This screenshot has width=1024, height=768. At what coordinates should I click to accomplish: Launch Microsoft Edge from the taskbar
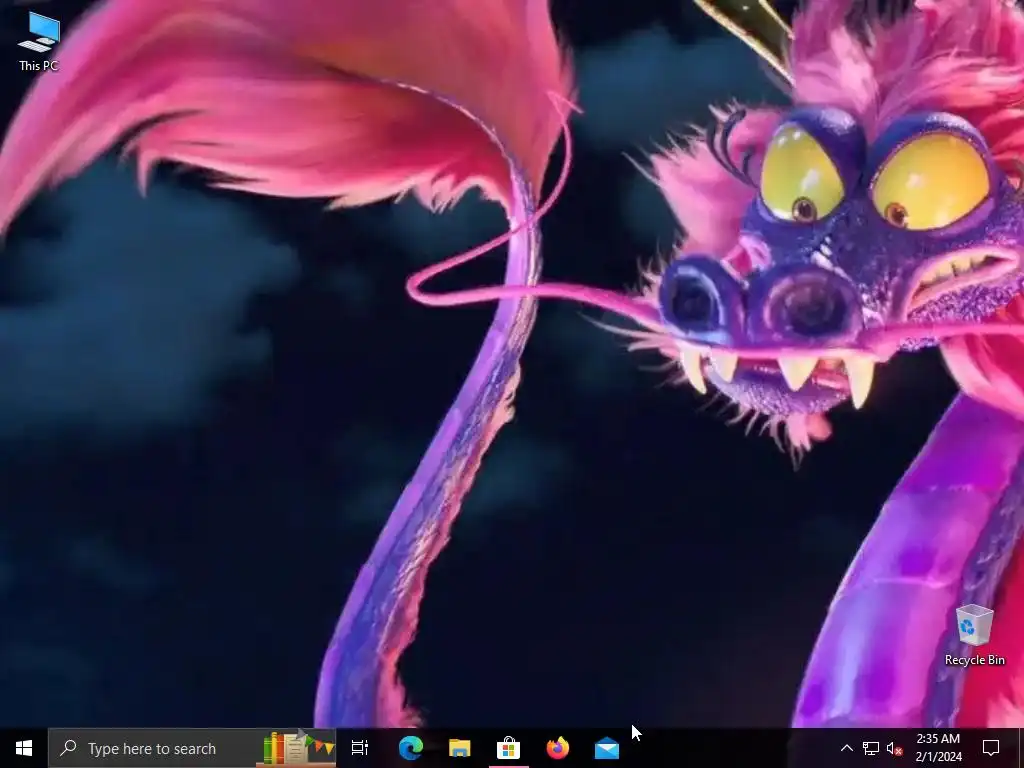point(411,748)
